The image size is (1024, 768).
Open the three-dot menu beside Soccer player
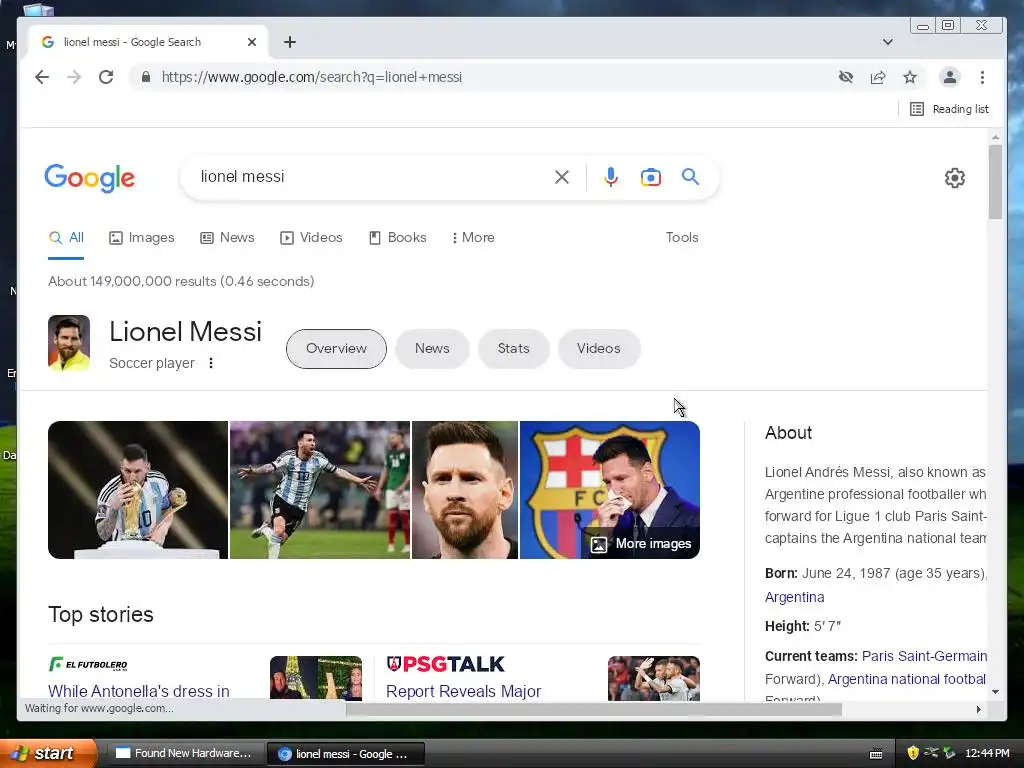point(211,363)
